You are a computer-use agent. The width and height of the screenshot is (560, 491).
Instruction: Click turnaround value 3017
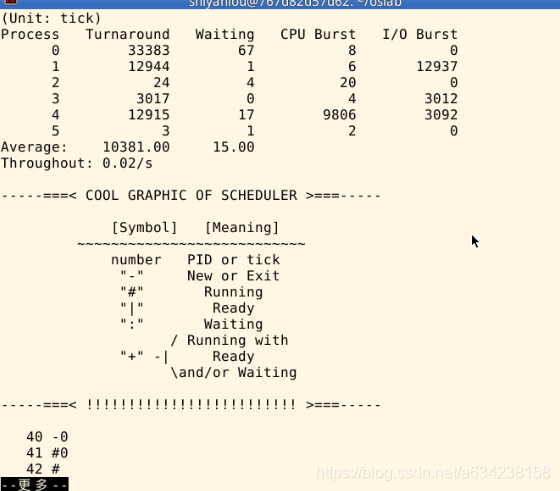pyautogui.click(x=153, y=99)
